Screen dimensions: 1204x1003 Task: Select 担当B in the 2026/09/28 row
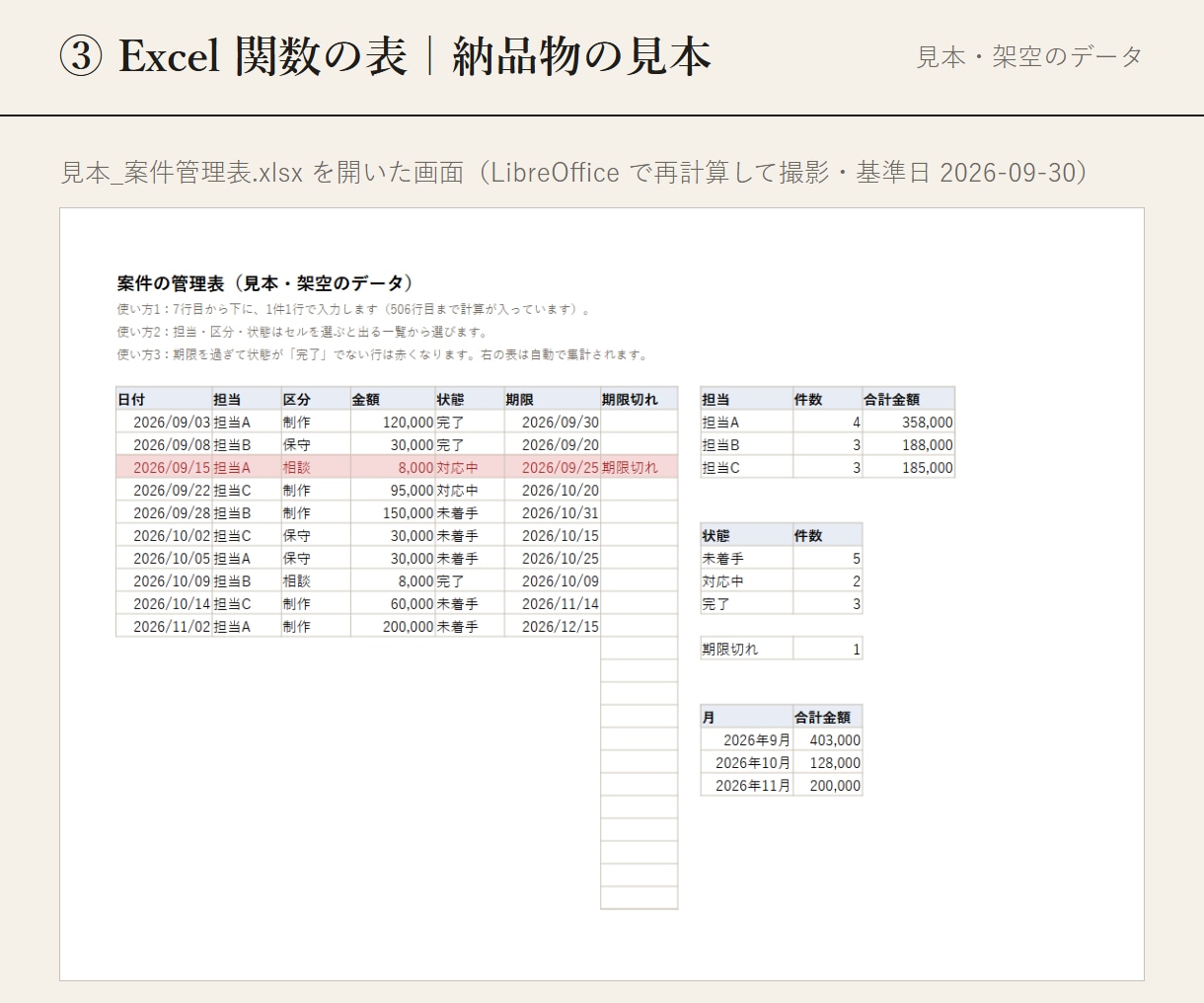247,512
